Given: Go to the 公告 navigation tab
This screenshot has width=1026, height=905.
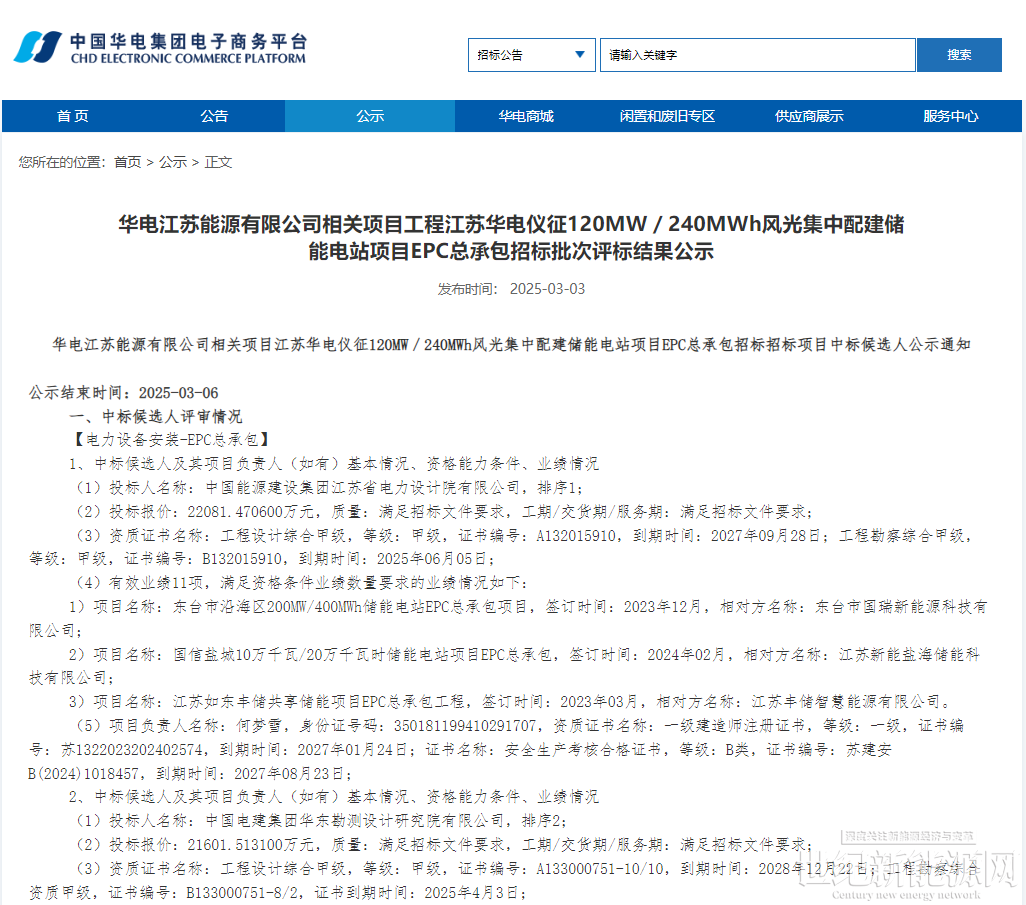Looking at the screenshot, I should tap(214, 116).
